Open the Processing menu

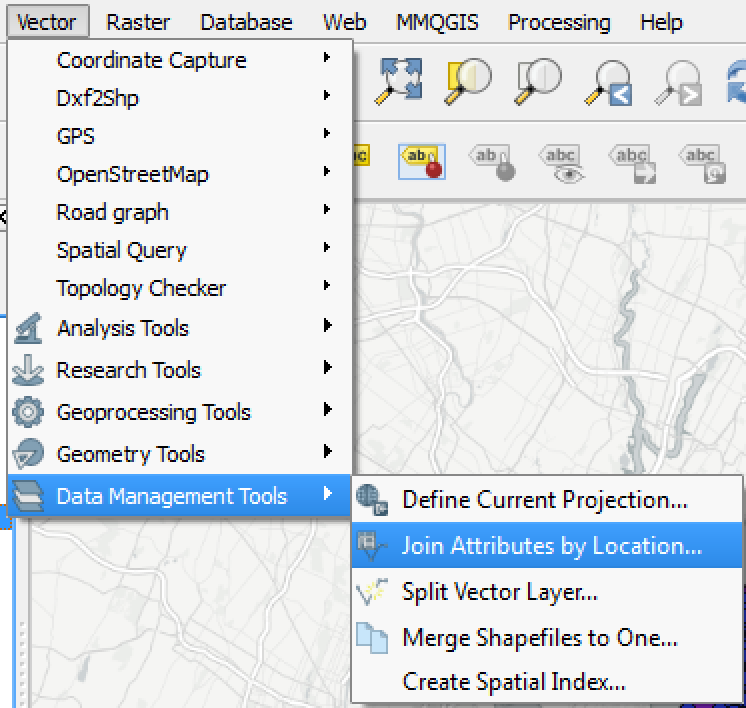coord(559,22)
